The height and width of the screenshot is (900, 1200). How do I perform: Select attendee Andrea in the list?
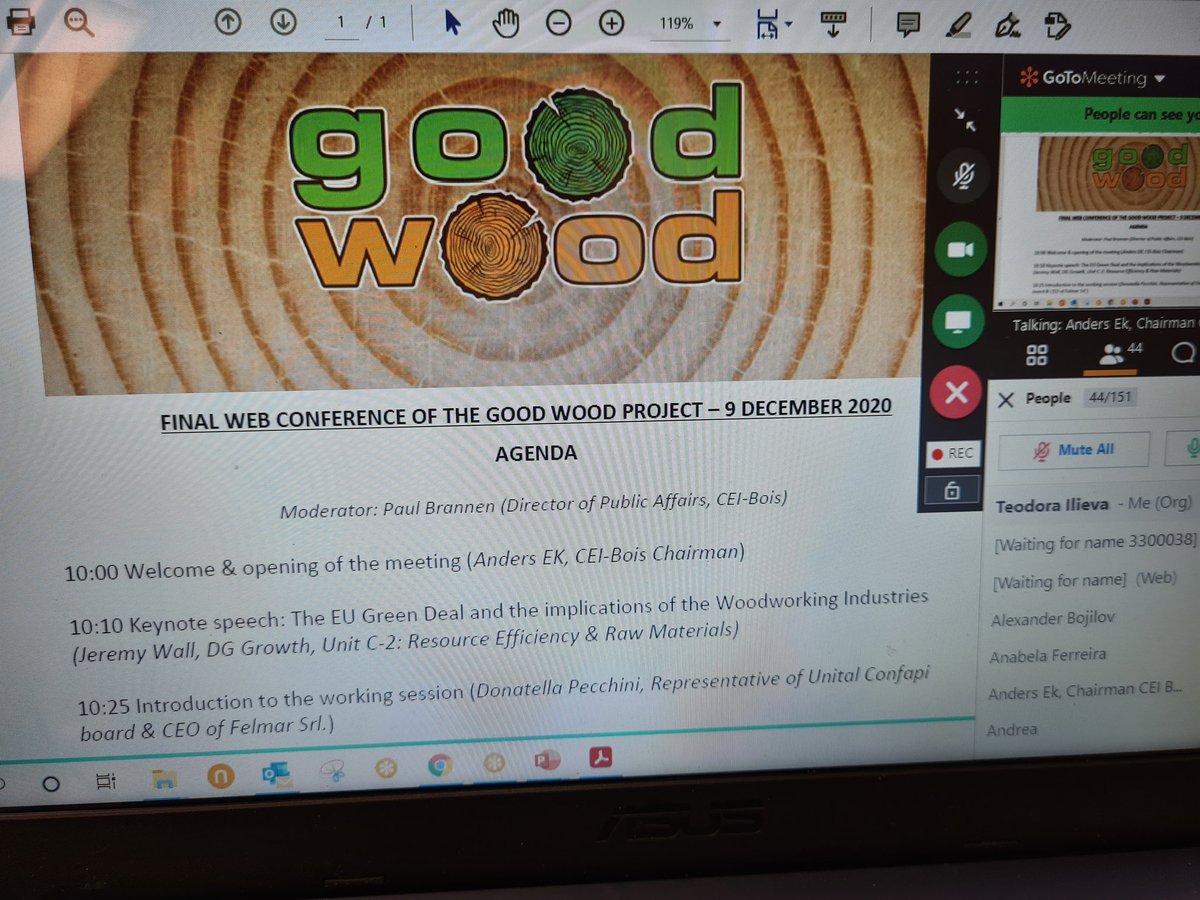click(x=1012, y=730)
